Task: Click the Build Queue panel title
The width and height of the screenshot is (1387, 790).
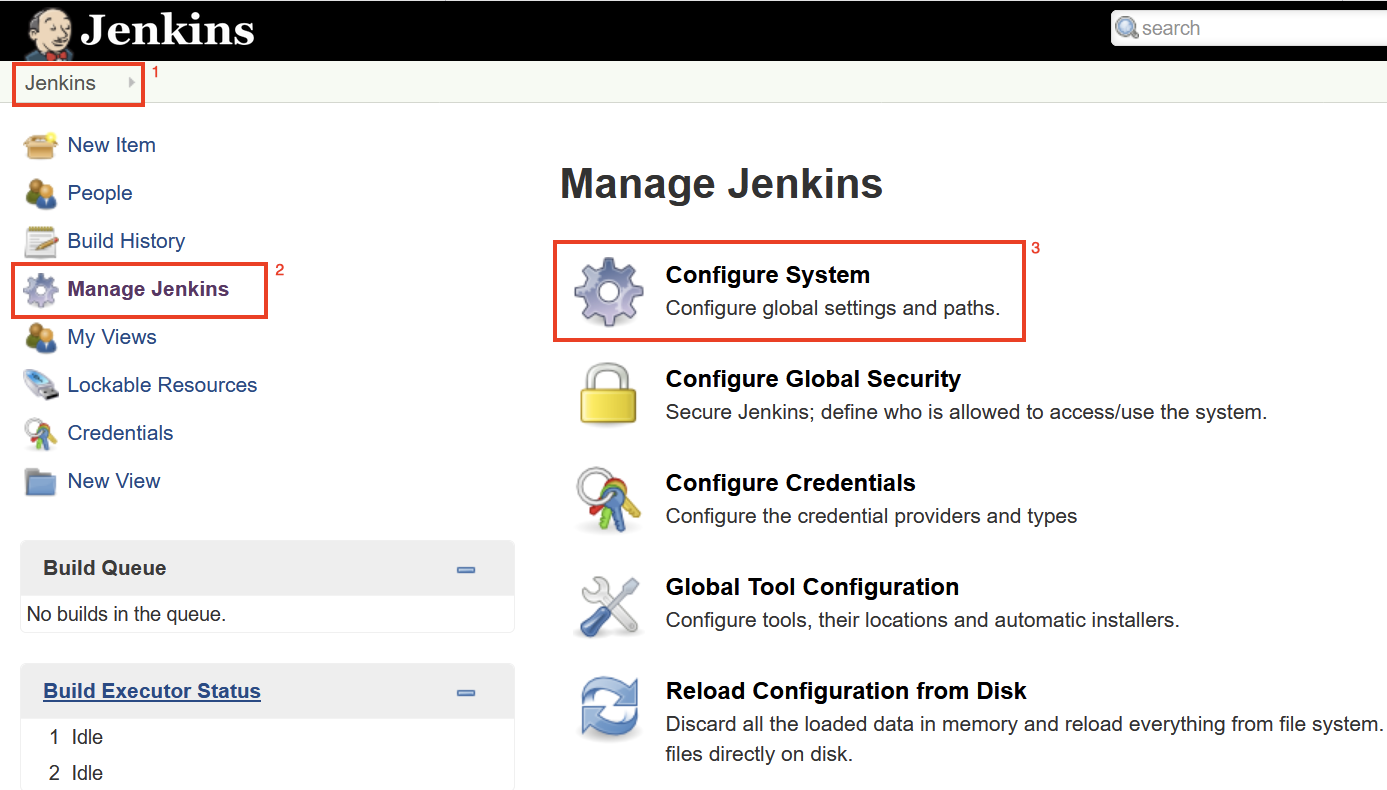Action: click(x=105, y=568)
